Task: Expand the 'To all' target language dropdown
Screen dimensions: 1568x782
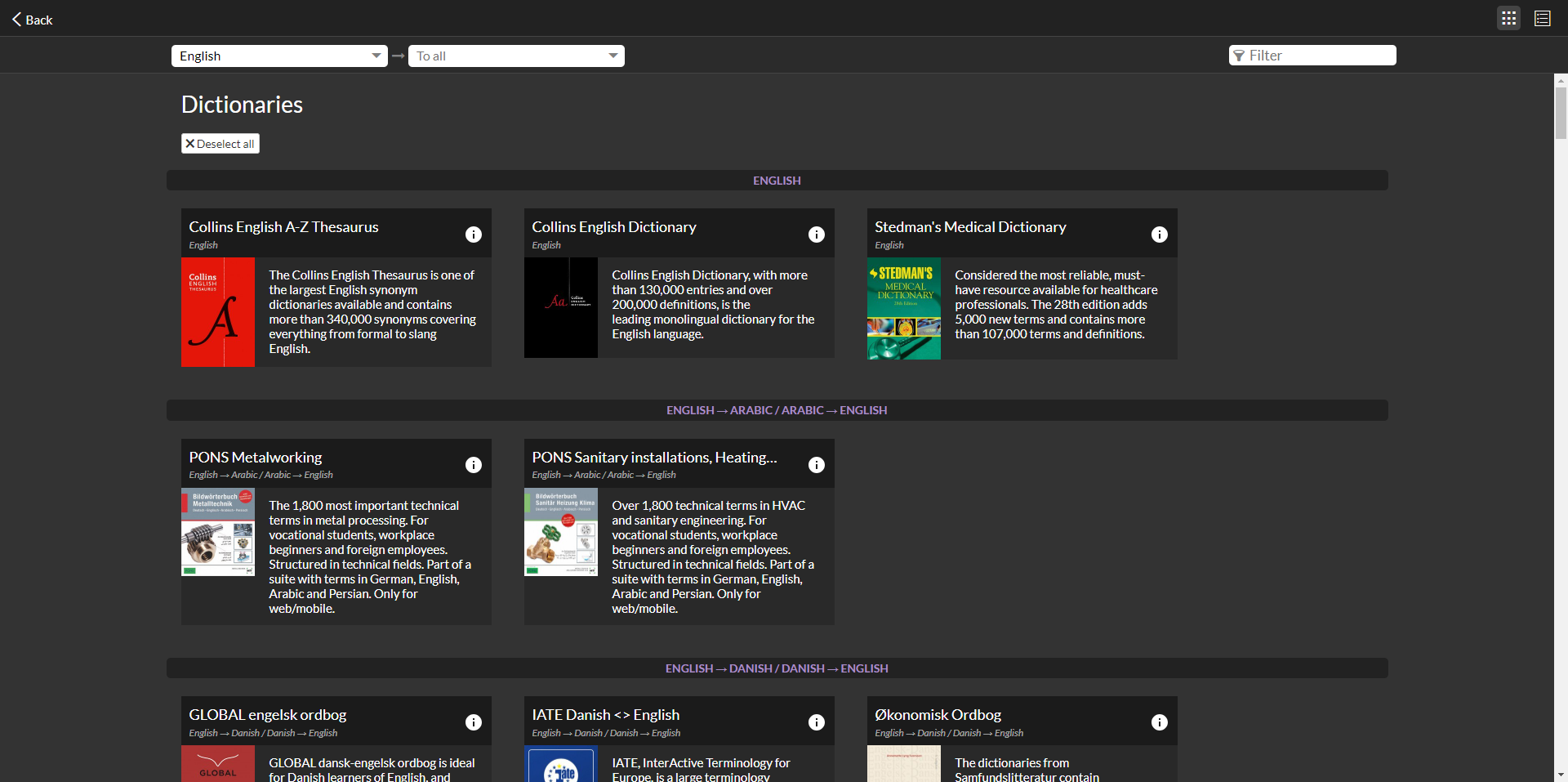Action: [x=516, y=56]
